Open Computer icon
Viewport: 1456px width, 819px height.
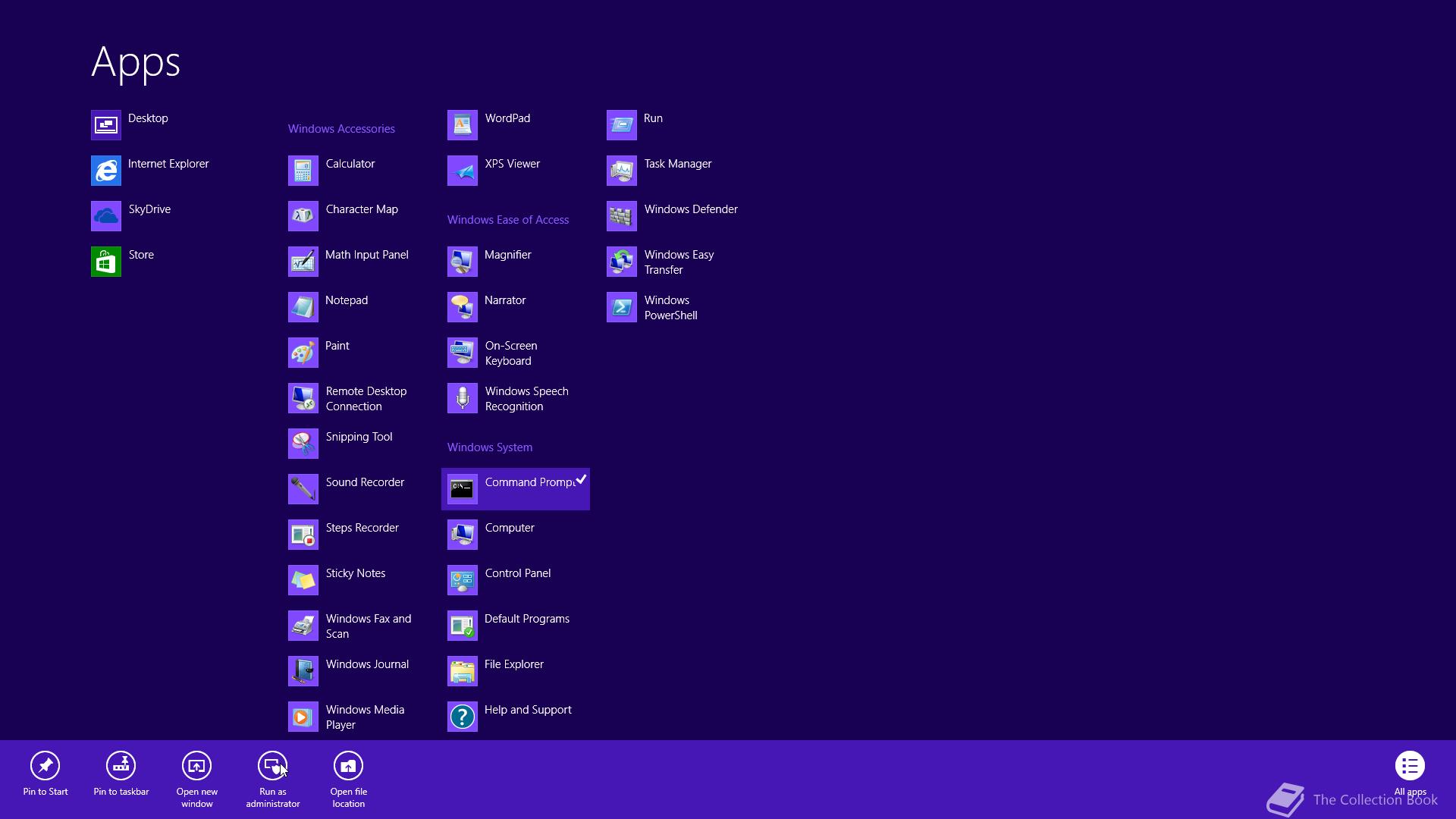pyautogui.click(x=463, y=535)
